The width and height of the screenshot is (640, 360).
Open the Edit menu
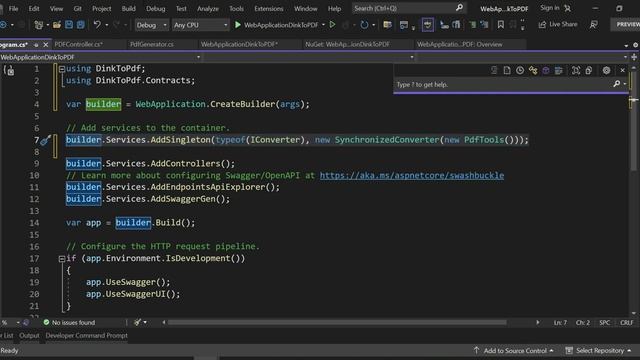[x=34, y=8]
